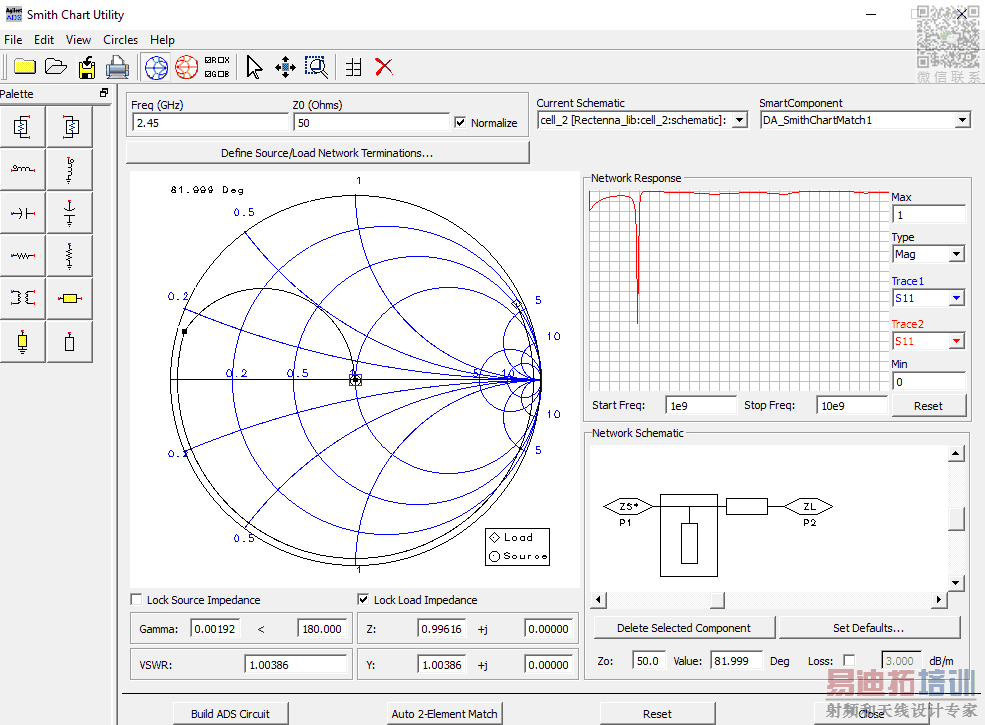Choose the transformer component in palette
This screenshot has height=725, width=985.
click(22, 298)
